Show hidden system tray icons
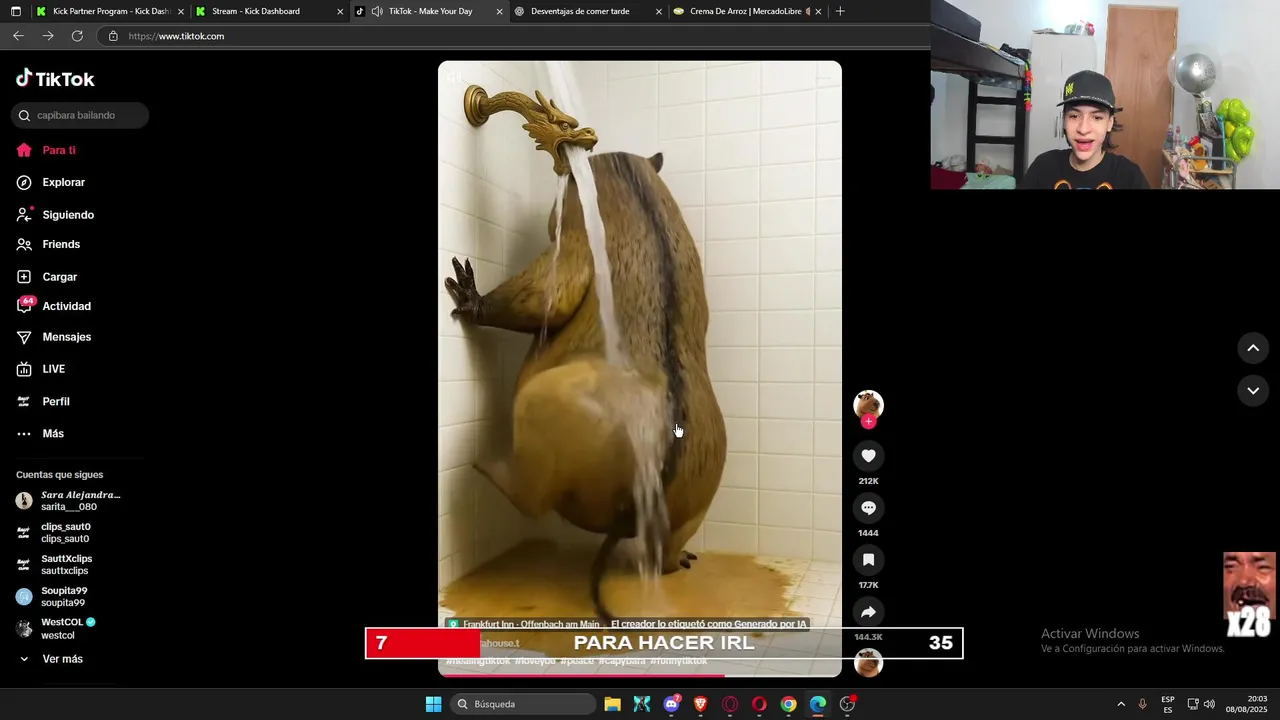 (x=1121, y=704)
